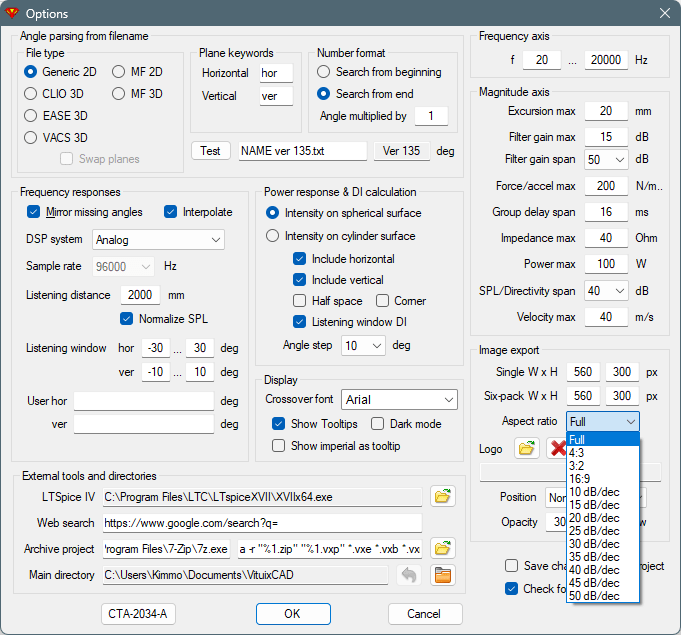Click the Cancel button
This screenshot has width=681, height=635.
[425, 614]
